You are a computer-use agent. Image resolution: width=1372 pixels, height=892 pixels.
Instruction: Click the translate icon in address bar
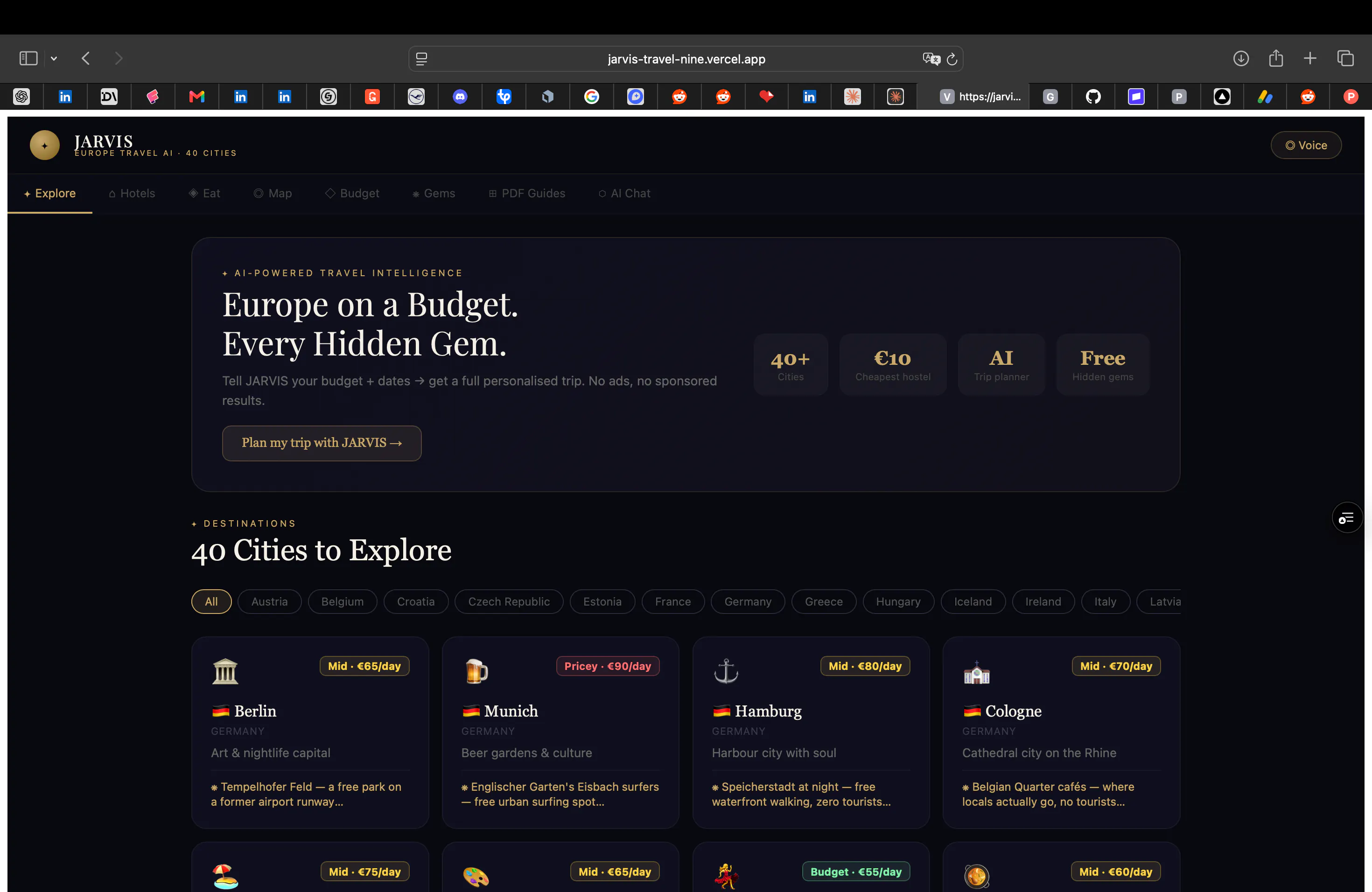[931, 59]
